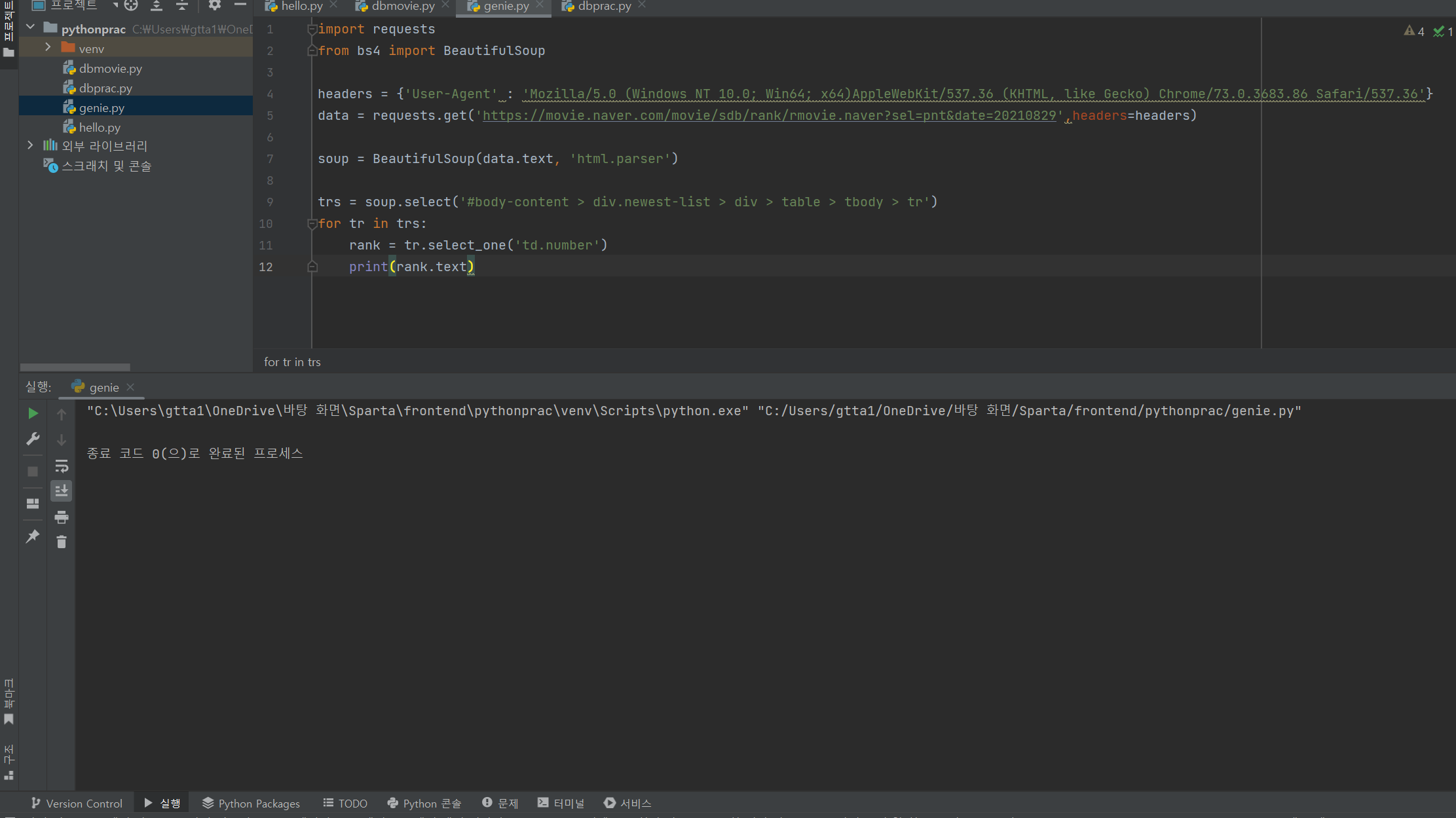Image resolution: width=1456 pixels, height=818 pixels.
Task: Close the dbprac.py tab
Action: 642,5
